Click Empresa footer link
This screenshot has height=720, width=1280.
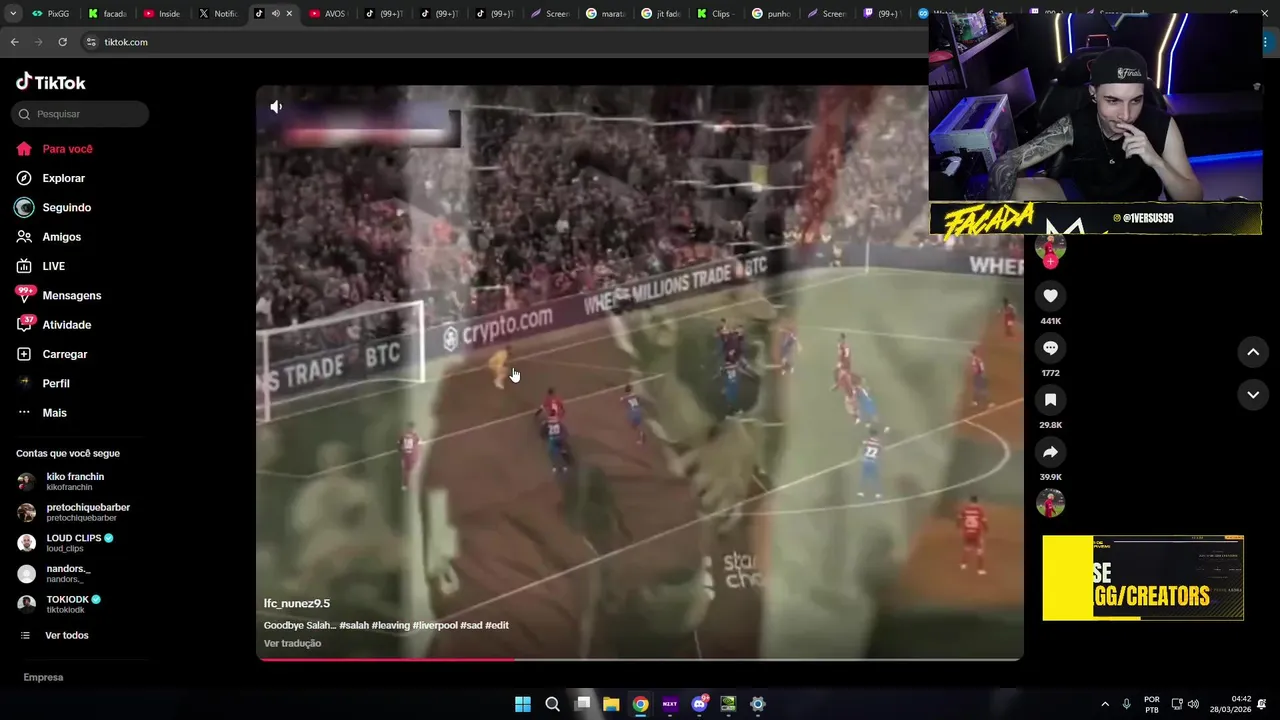click(43, 677)
